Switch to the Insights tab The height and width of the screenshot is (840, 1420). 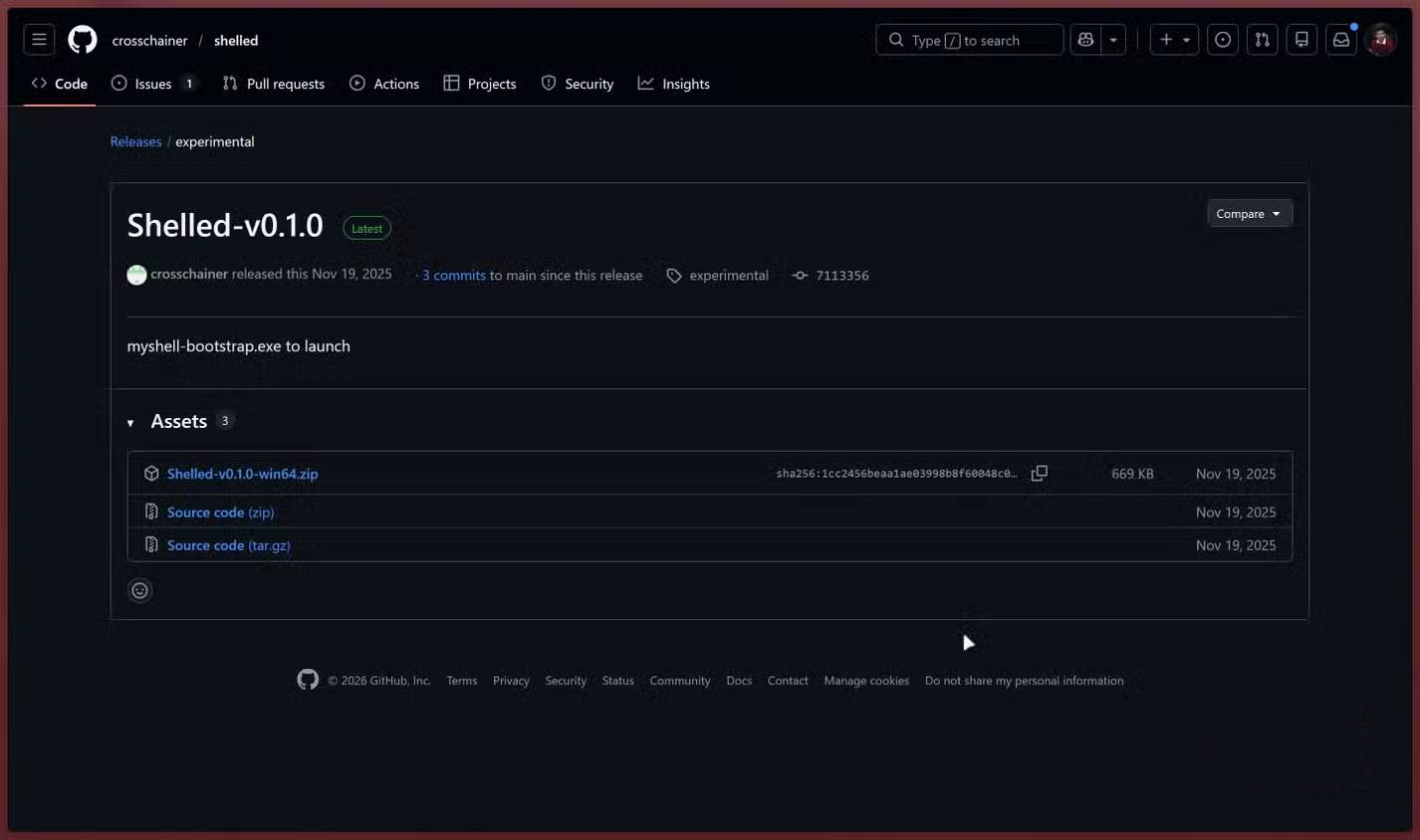tap(674, 84)
